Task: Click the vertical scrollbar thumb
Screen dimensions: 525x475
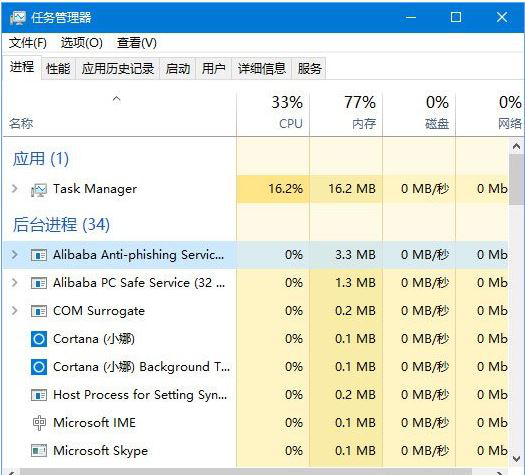Action: [x=516, y=179]
